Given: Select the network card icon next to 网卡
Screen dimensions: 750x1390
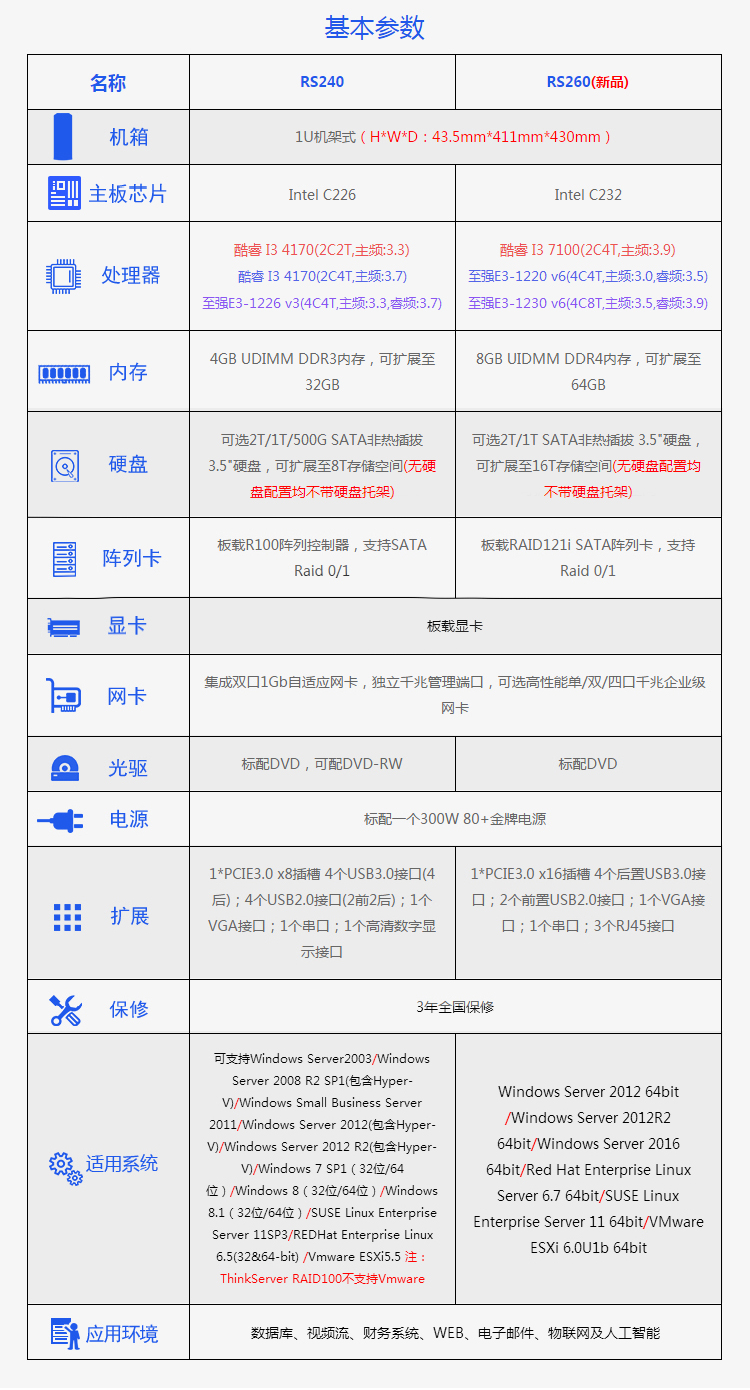Looking at the screenshot, I should [64, 696].
